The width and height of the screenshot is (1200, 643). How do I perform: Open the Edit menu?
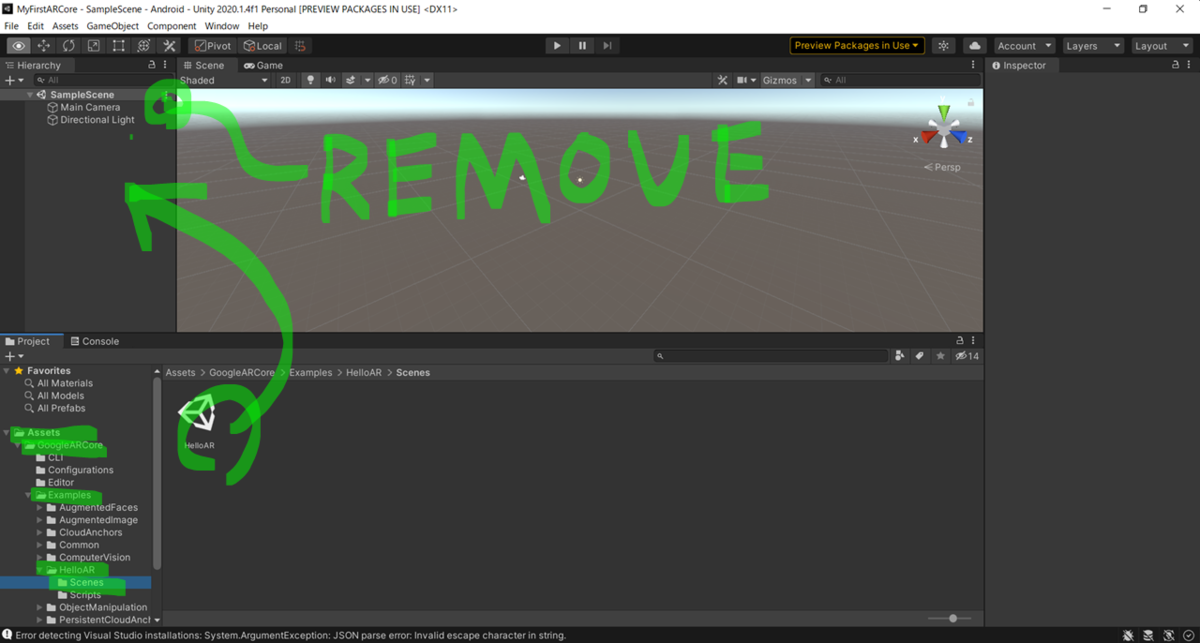tap(36, 26)
